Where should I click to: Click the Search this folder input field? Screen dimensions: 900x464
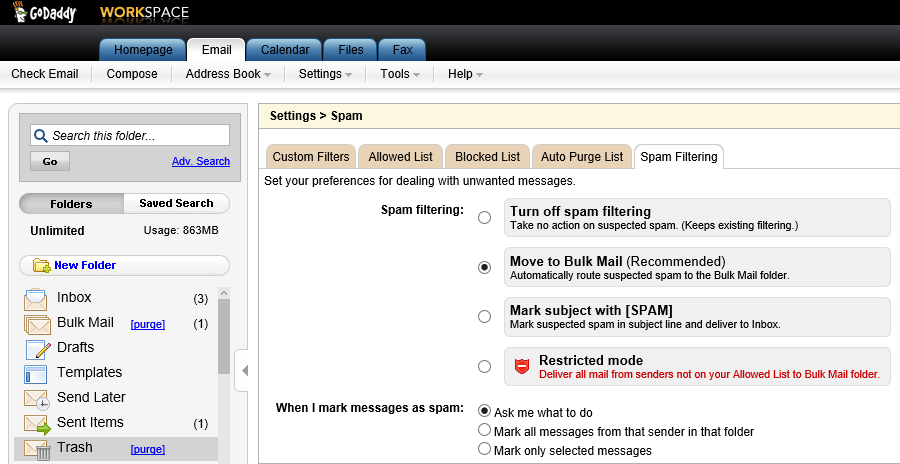[x=138, y=135]
